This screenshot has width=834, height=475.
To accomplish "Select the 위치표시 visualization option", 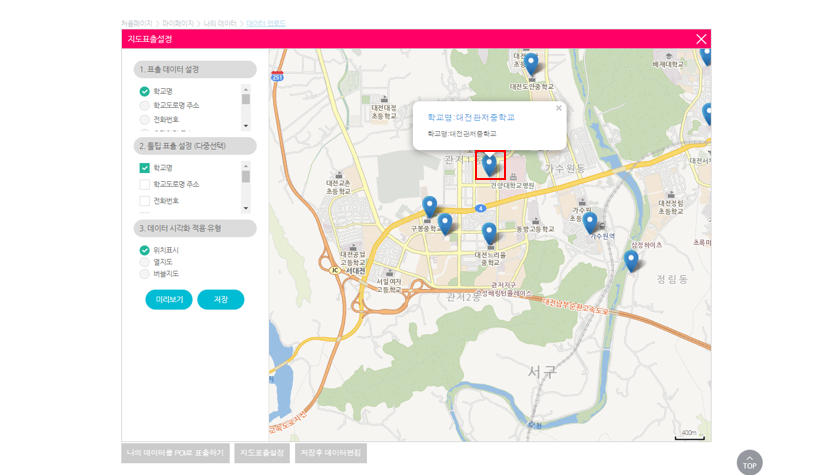I will pos(144,250).
